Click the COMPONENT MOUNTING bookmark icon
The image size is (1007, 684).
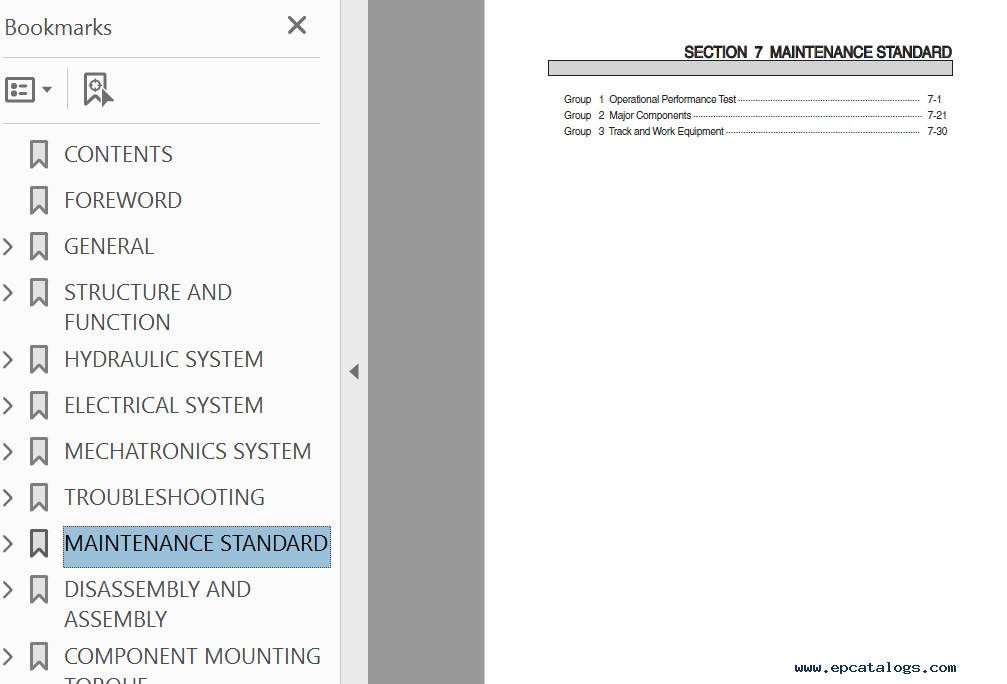click(39, 656)
